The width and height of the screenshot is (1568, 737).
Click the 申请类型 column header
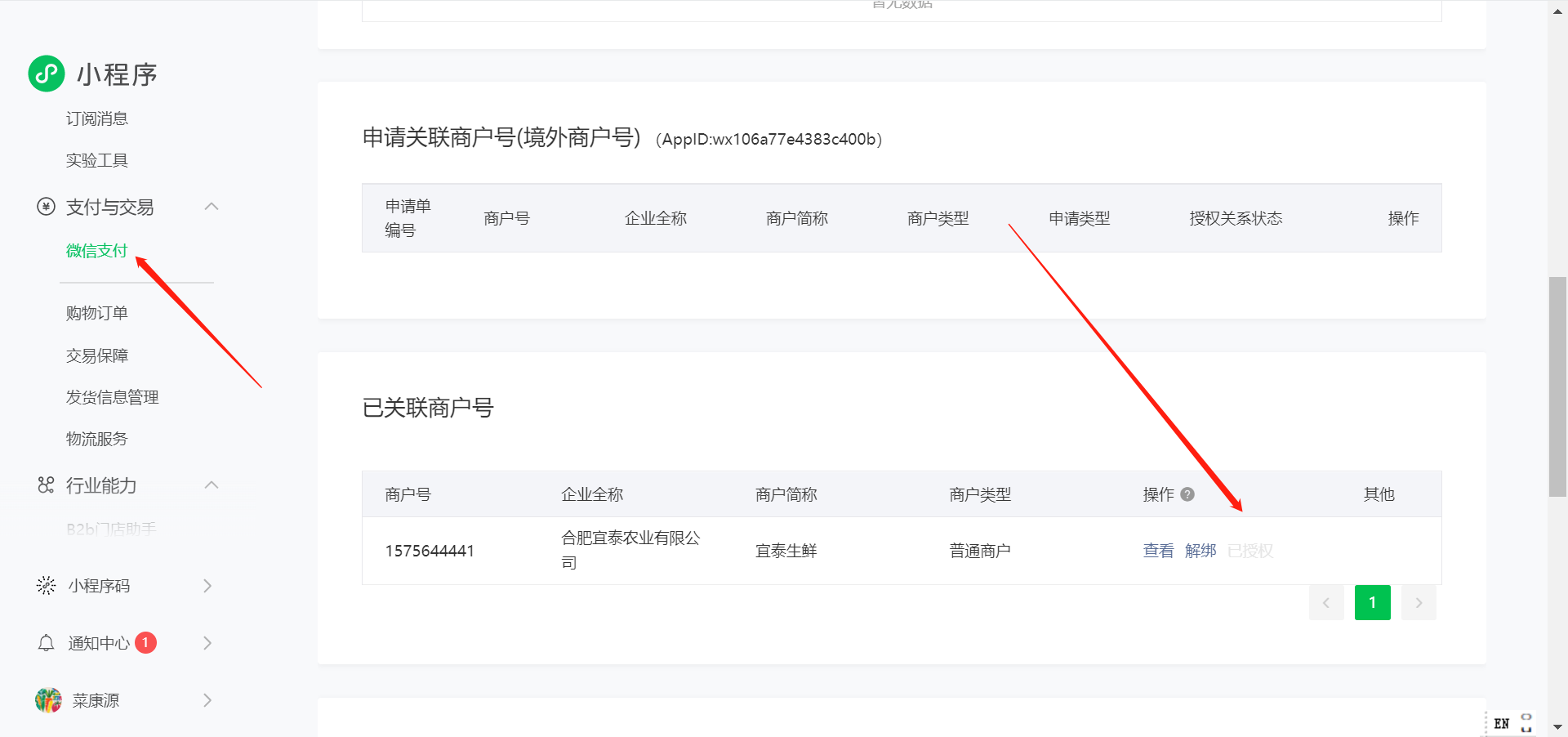pos(1080,218)
